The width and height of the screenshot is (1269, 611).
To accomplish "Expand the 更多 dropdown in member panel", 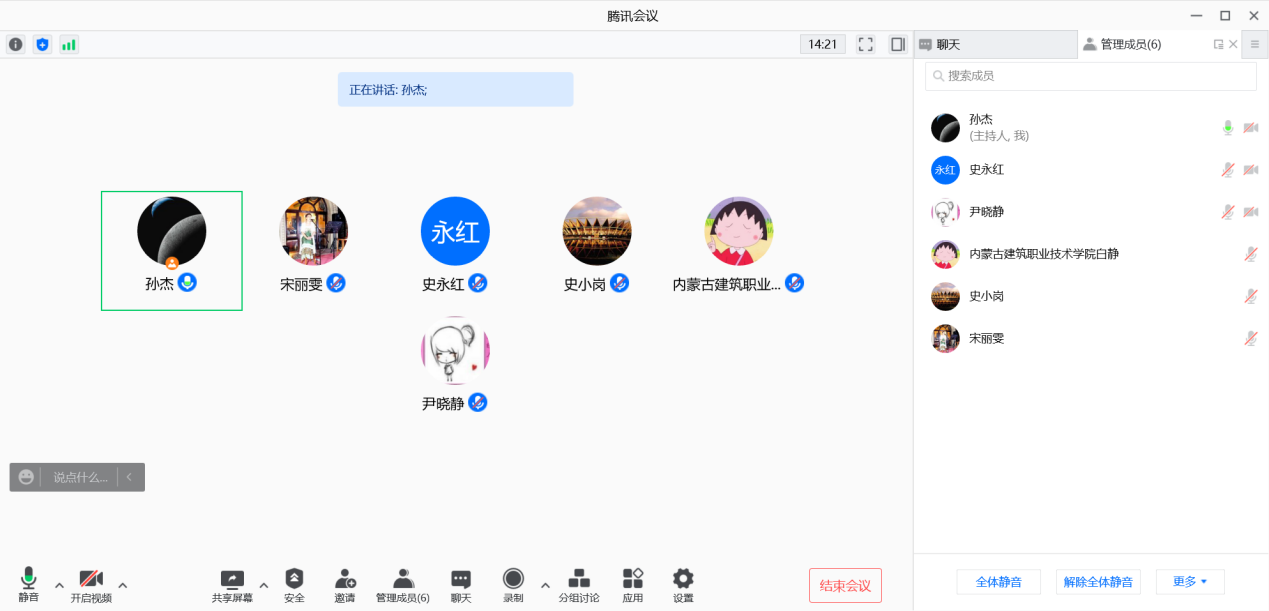I will click(x=1190, y=582).
